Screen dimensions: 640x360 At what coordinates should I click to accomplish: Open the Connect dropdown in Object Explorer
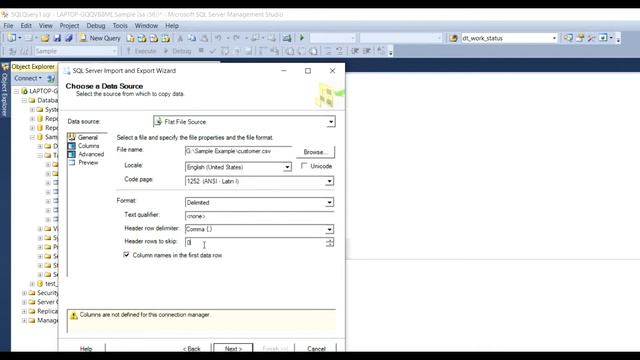point(28,78)
